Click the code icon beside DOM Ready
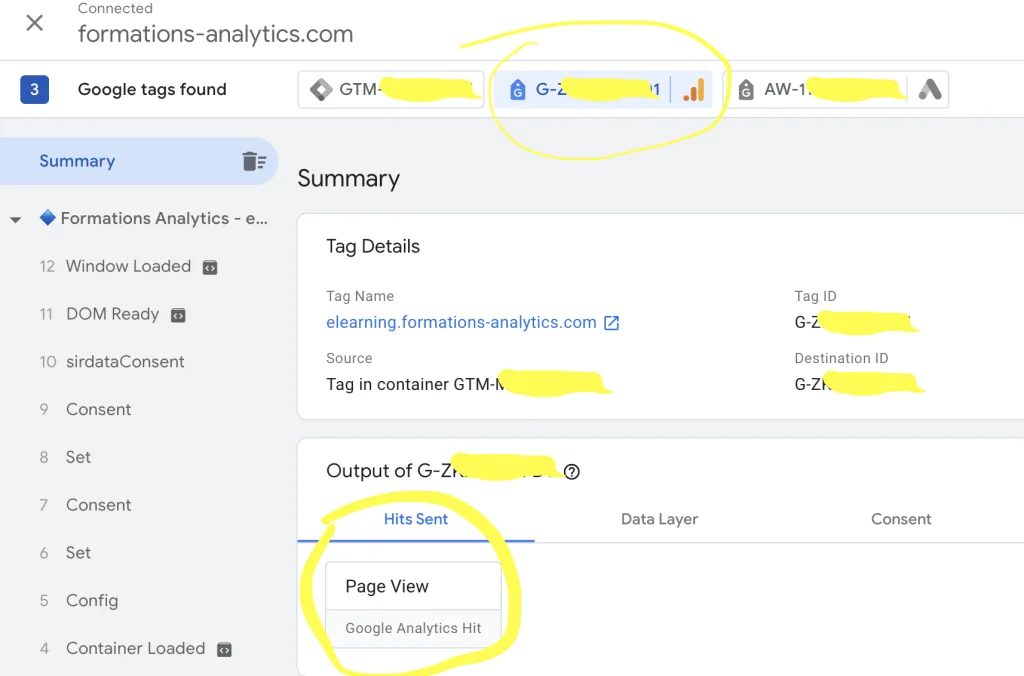Image resolution: width=1024 pixels, height=676 pixels. [178, 315]
